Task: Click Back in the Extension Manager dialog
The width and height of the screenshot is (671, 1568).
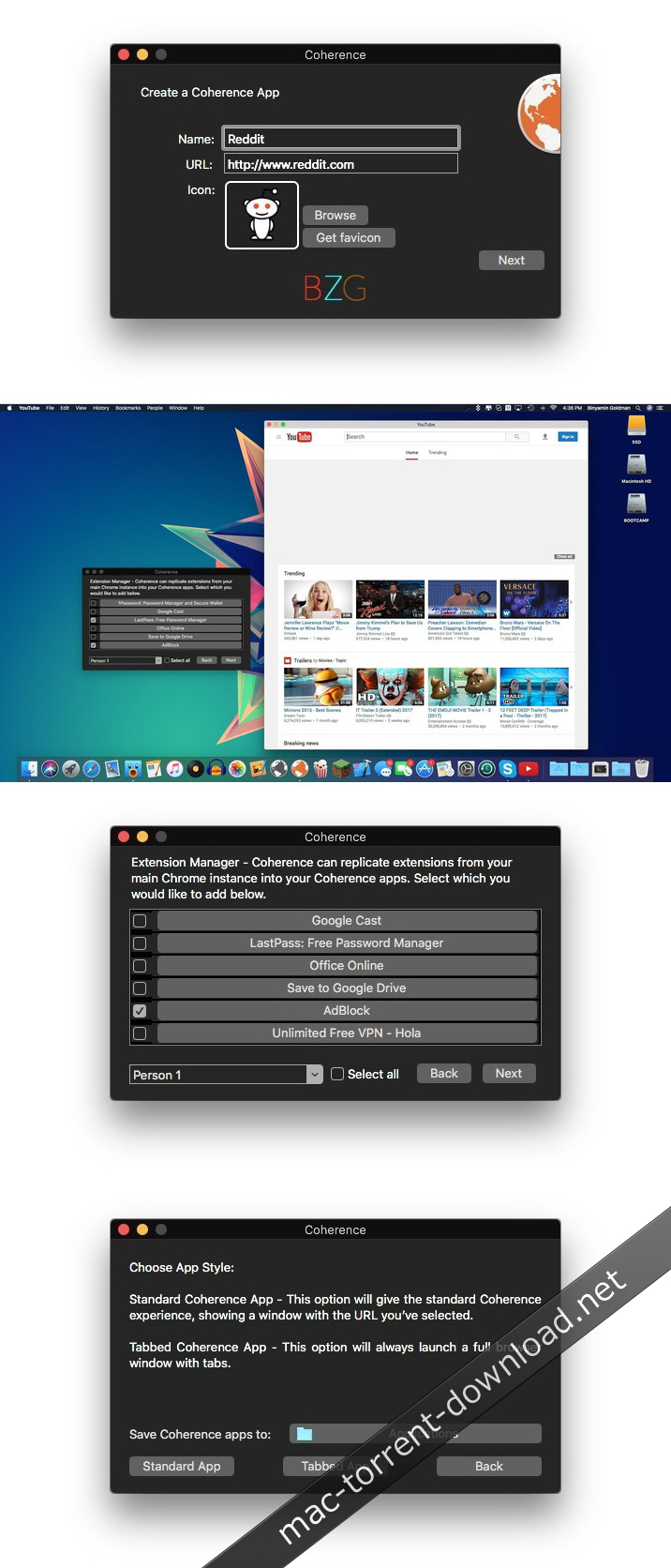Action: click(444, 1073)
